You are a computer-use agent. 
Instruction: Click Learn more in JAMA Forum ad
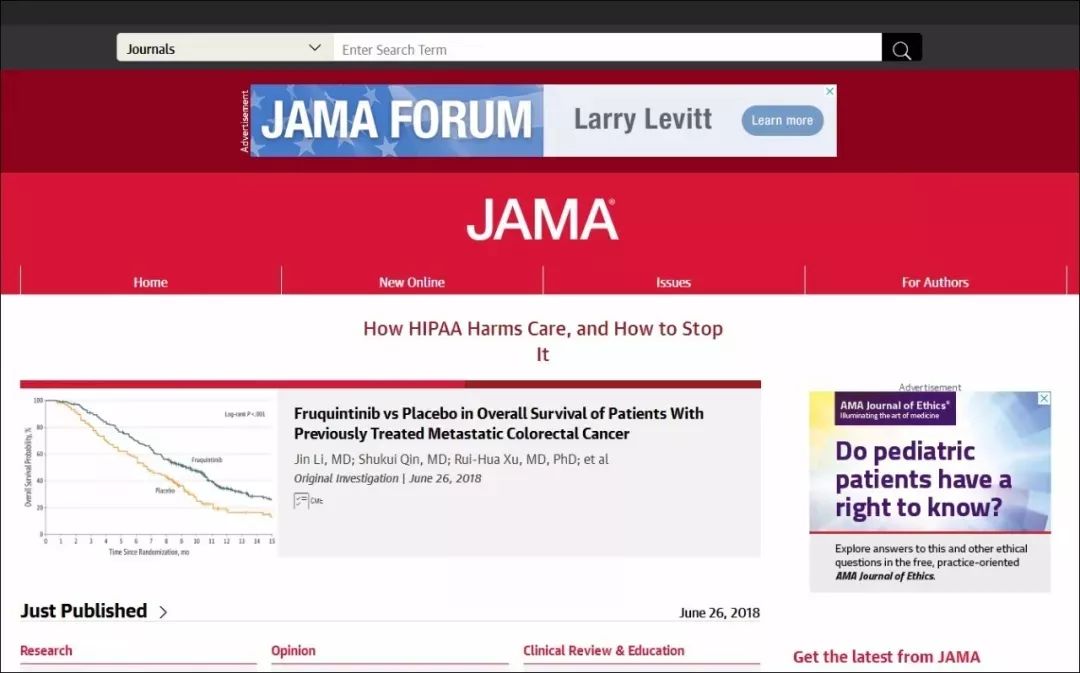[x=782, y=121]
